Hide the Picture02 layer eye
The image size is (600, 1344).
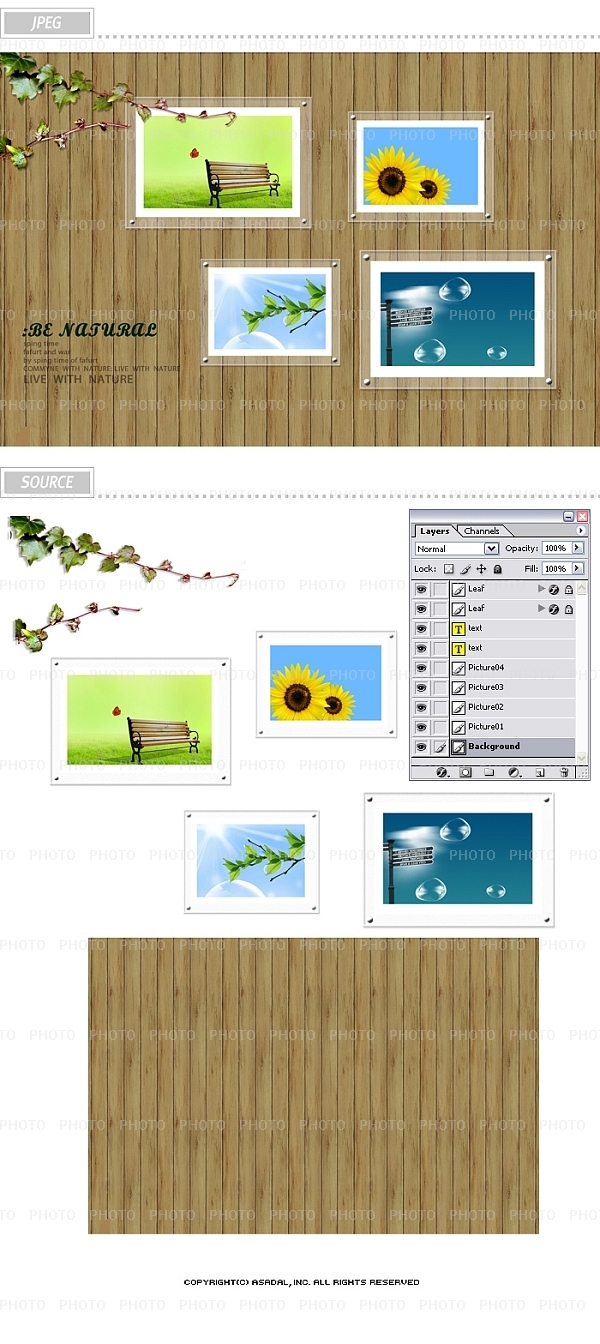click(421, 707)
